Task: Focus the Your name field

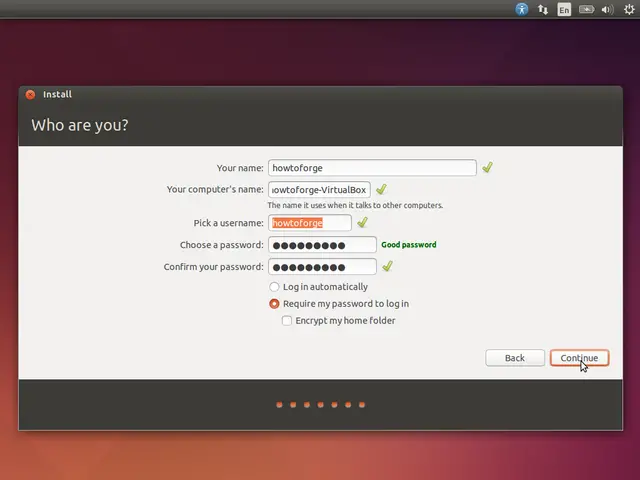Action: click(x=372, y=168)
